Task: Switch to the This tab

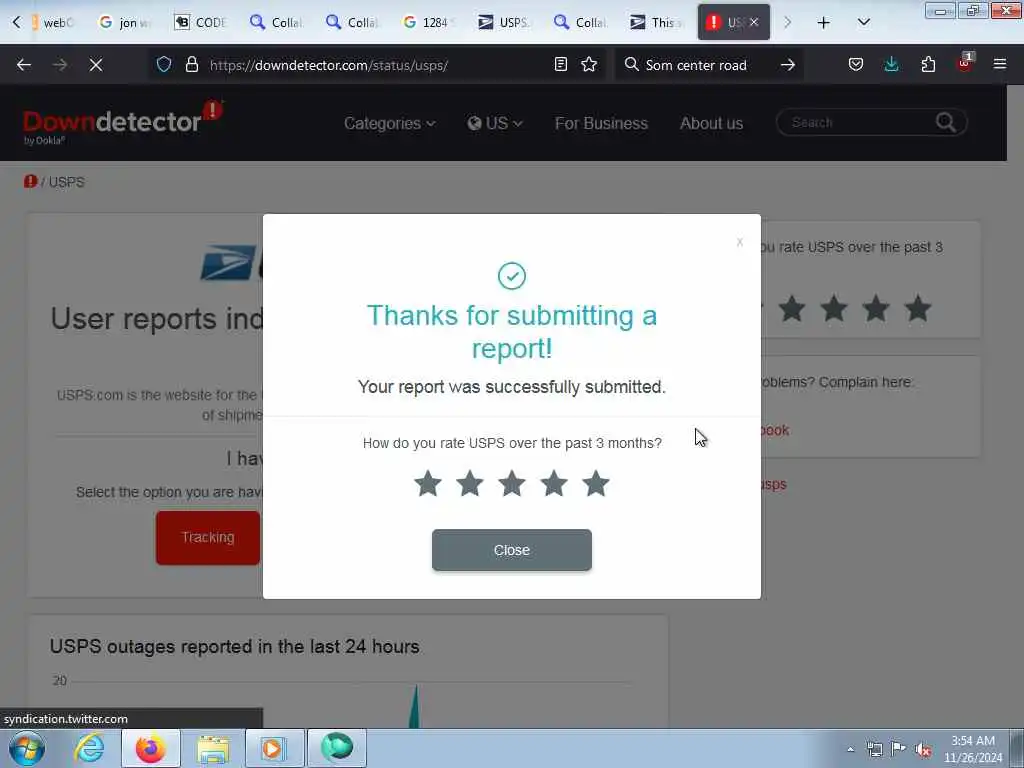Action: click(656, 22)
